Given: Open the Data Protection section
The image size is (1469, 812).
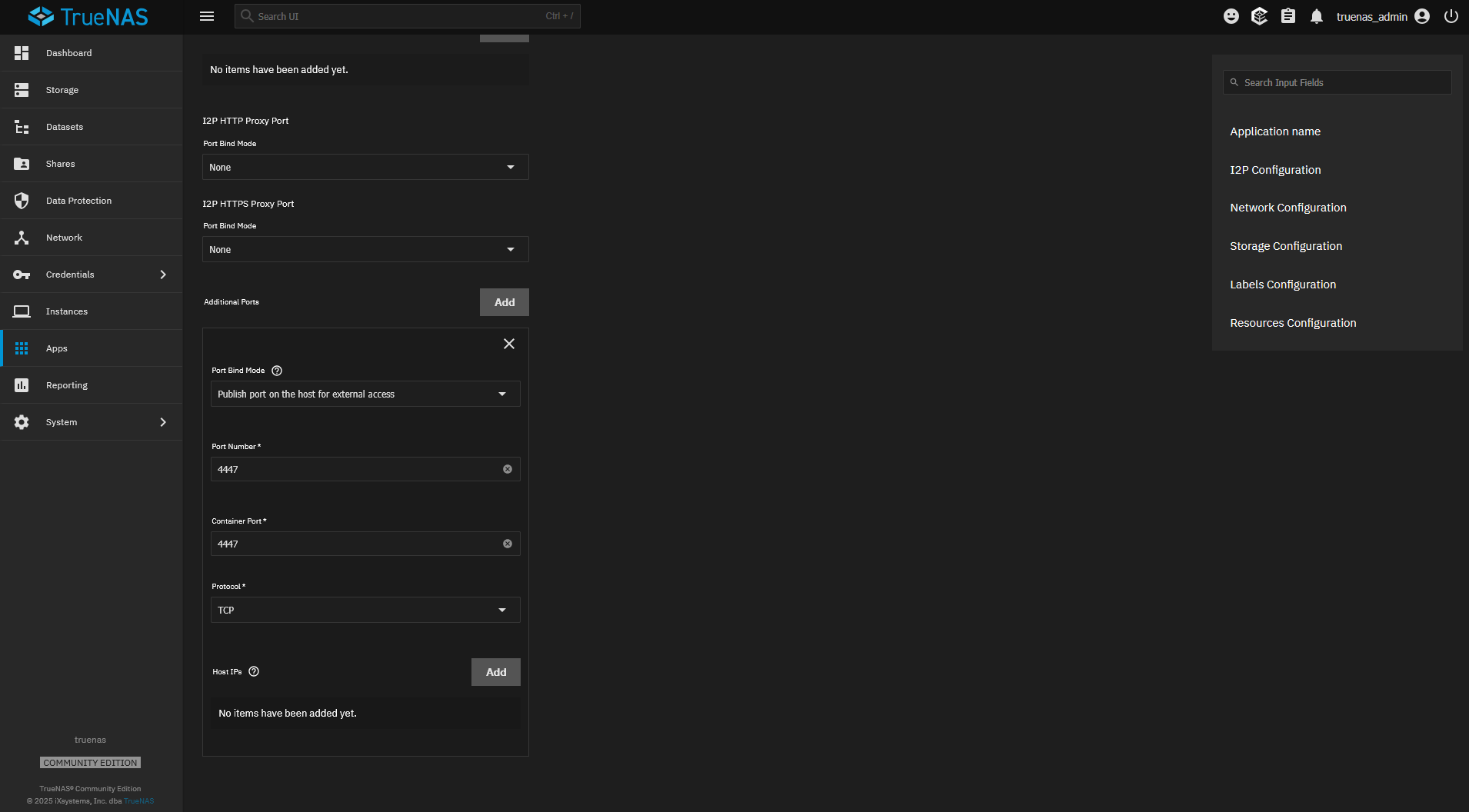Looking at the screenshot, I should pyautogui.click(x=78, y=200).
